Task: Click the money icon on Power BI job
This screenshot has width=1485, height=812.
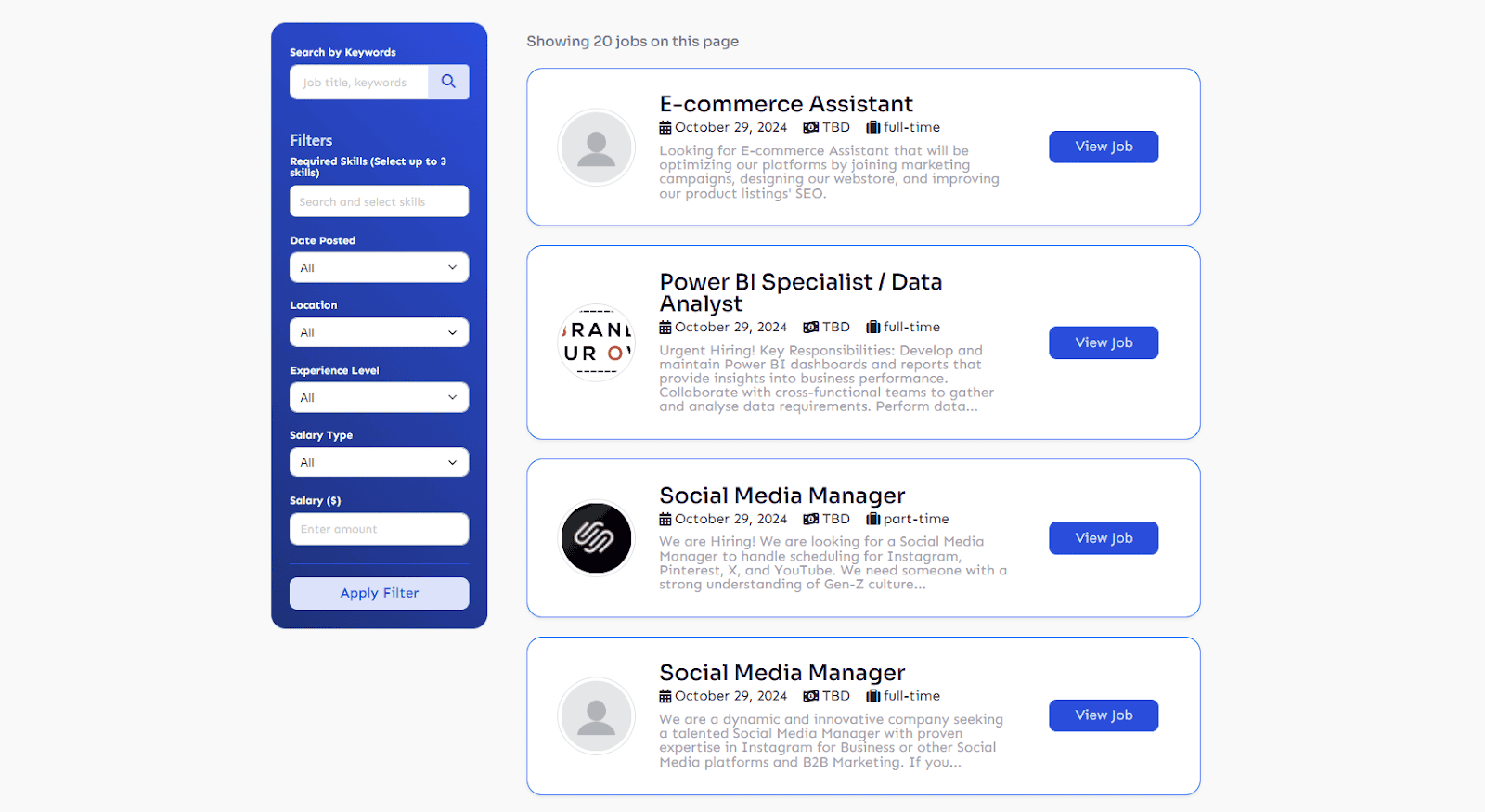Action: click(x=810, y=328)
